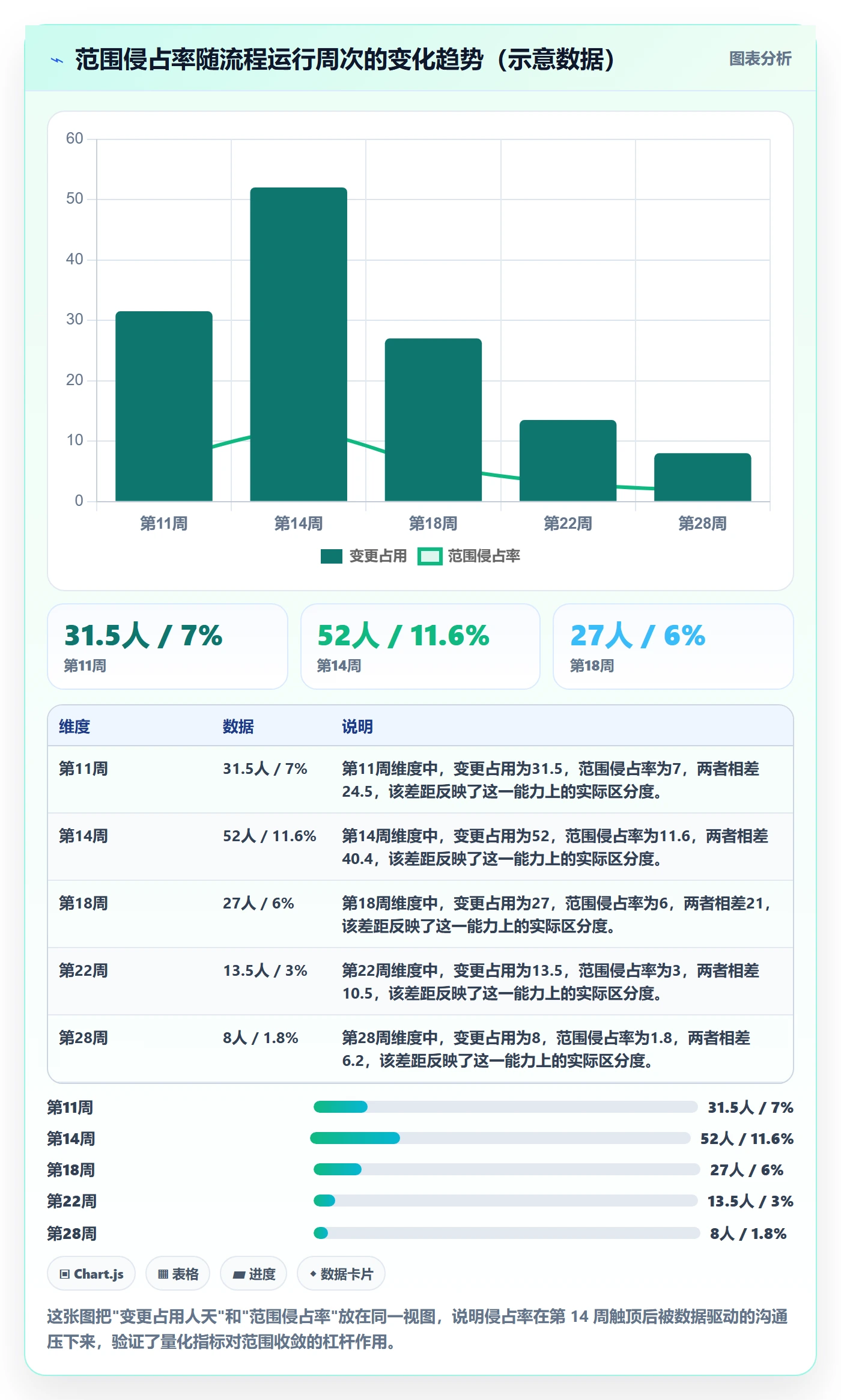Screen dimensions: 841x1400
Task: Click the 第11周 progress bar
Action: pyautogui.click(x=505, y=1107)
